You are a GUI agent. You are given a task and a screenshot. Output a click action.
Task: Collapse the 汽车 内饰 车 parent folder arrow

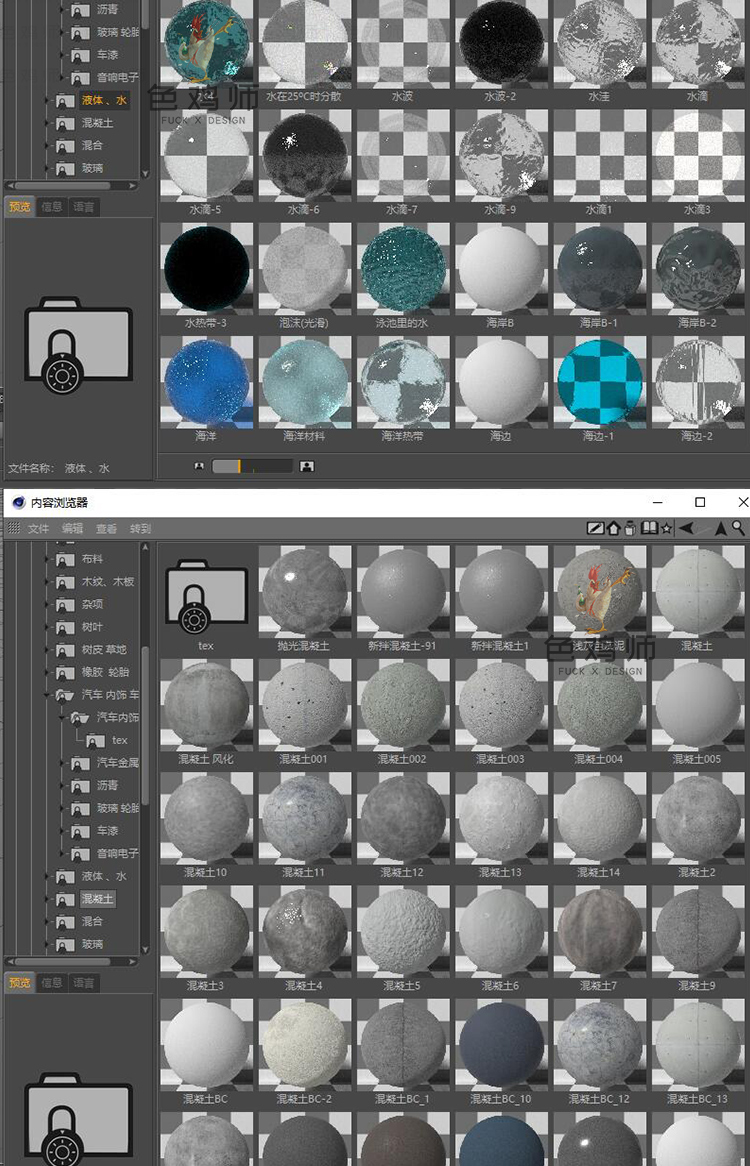coord(48,694)
